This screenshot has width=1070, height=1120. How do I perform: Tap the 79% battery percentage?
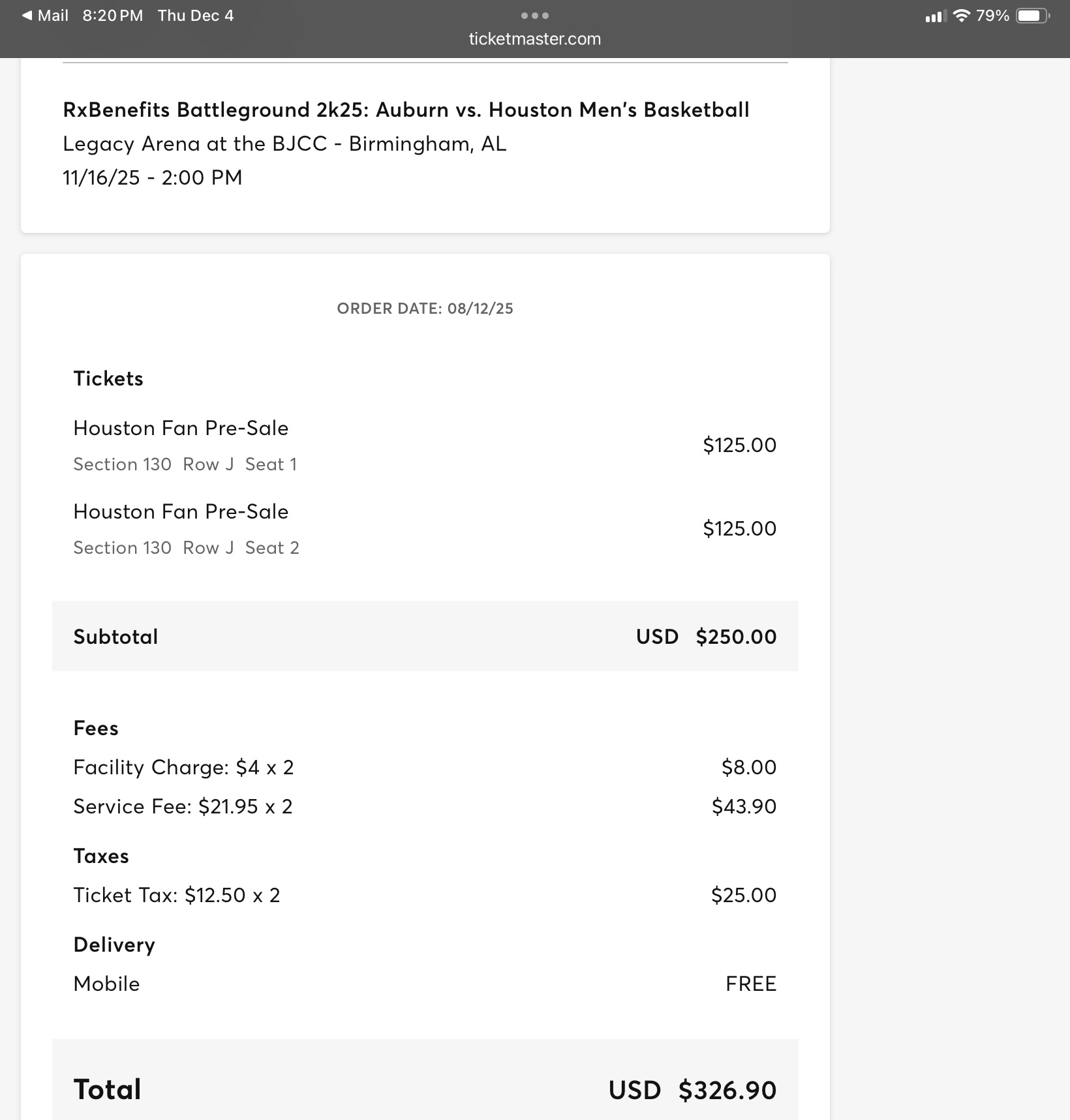[992, 16]
